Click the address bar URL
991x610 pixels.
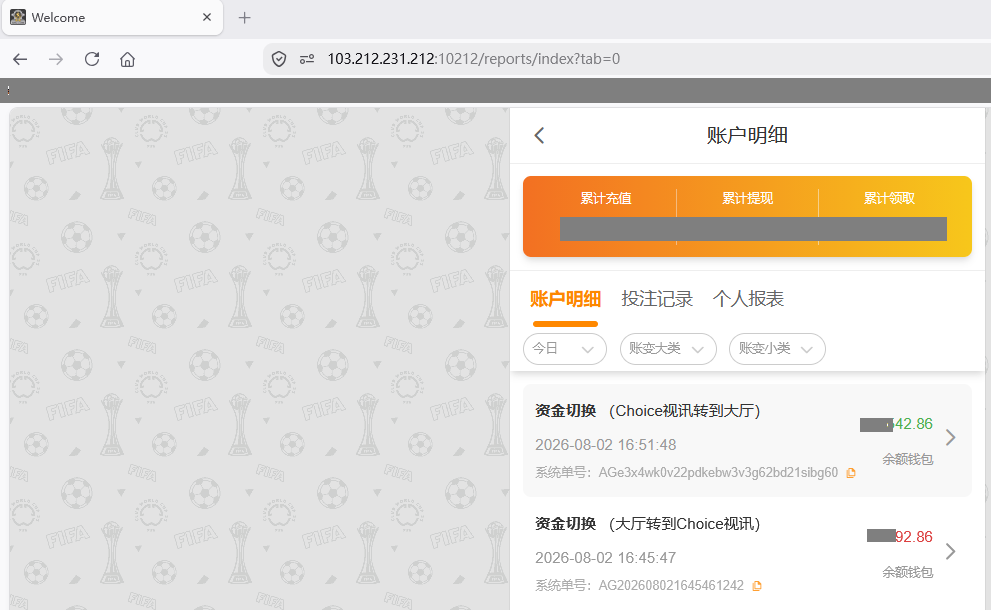(x=473, y=59)
